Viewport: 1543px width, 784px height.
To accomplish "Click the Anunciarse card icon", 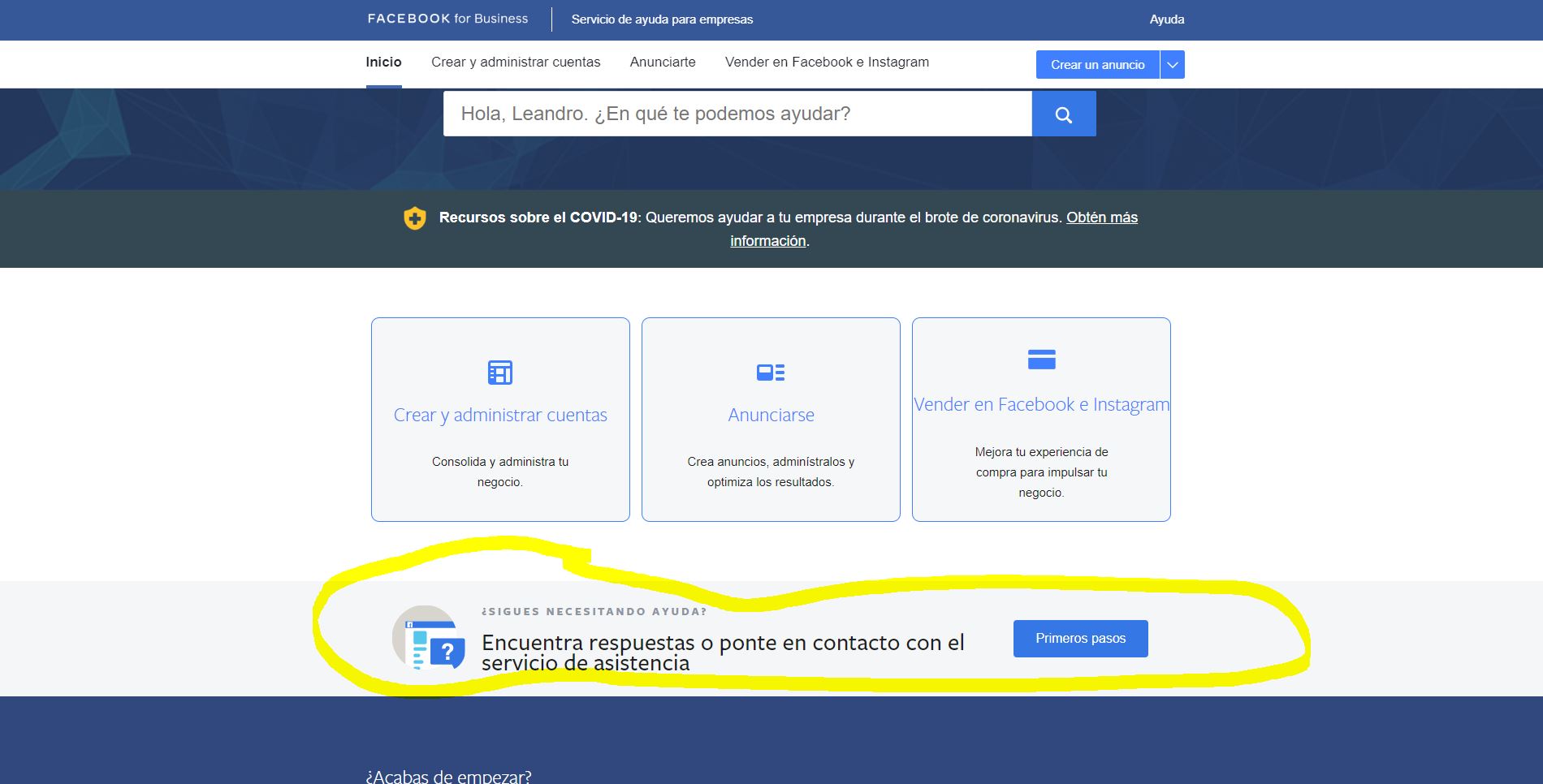I will pyautogui.click(x=771, y=373).
